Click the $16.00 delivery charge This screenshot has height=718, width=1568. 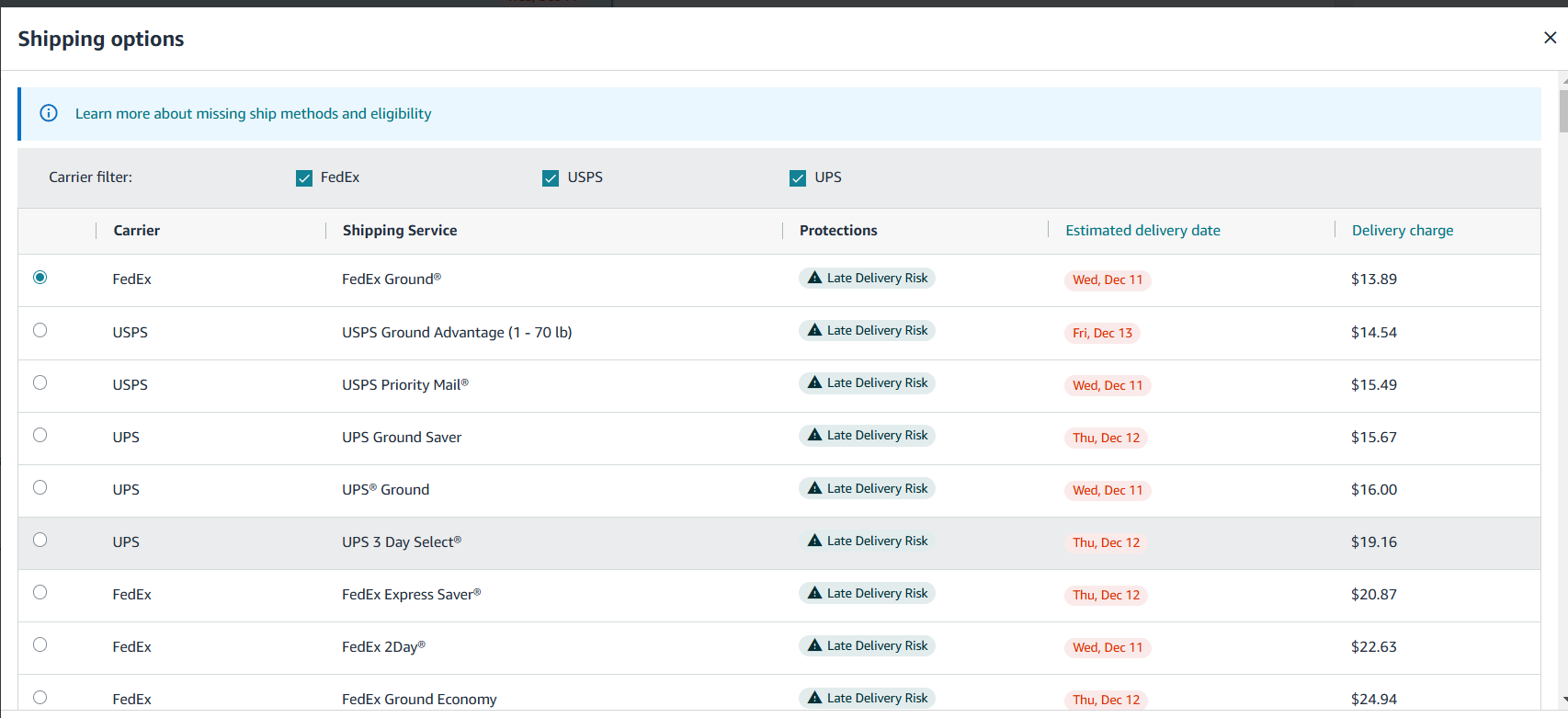(1374, 490)
